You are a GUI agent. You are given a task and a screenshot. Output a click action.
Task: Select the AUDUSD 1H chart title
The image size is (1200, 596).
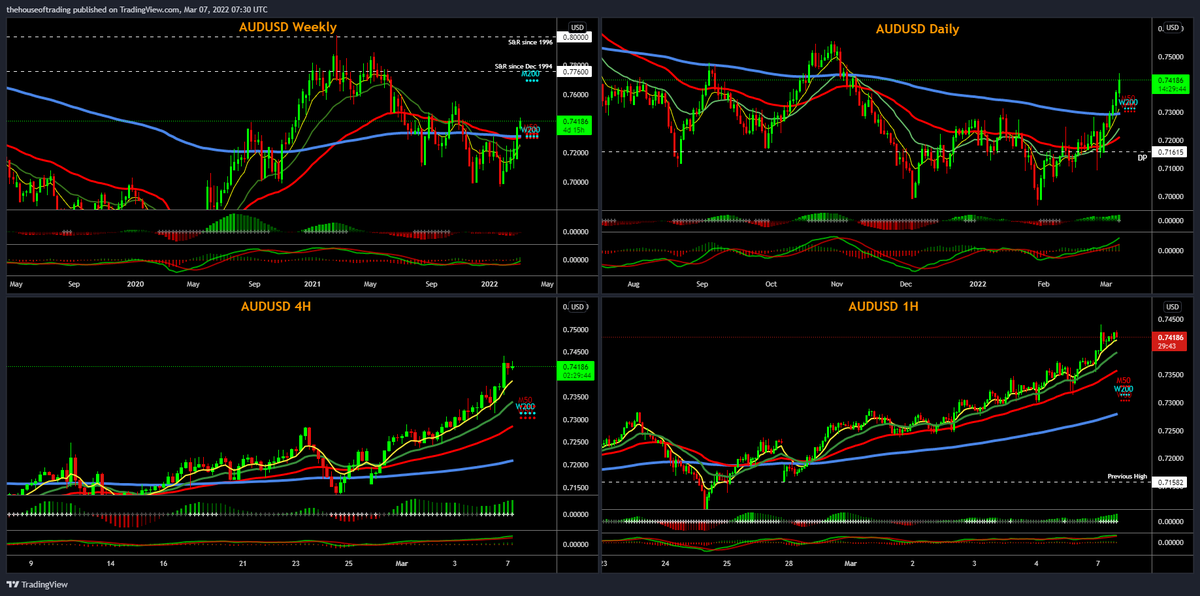[x=884, y=306]
